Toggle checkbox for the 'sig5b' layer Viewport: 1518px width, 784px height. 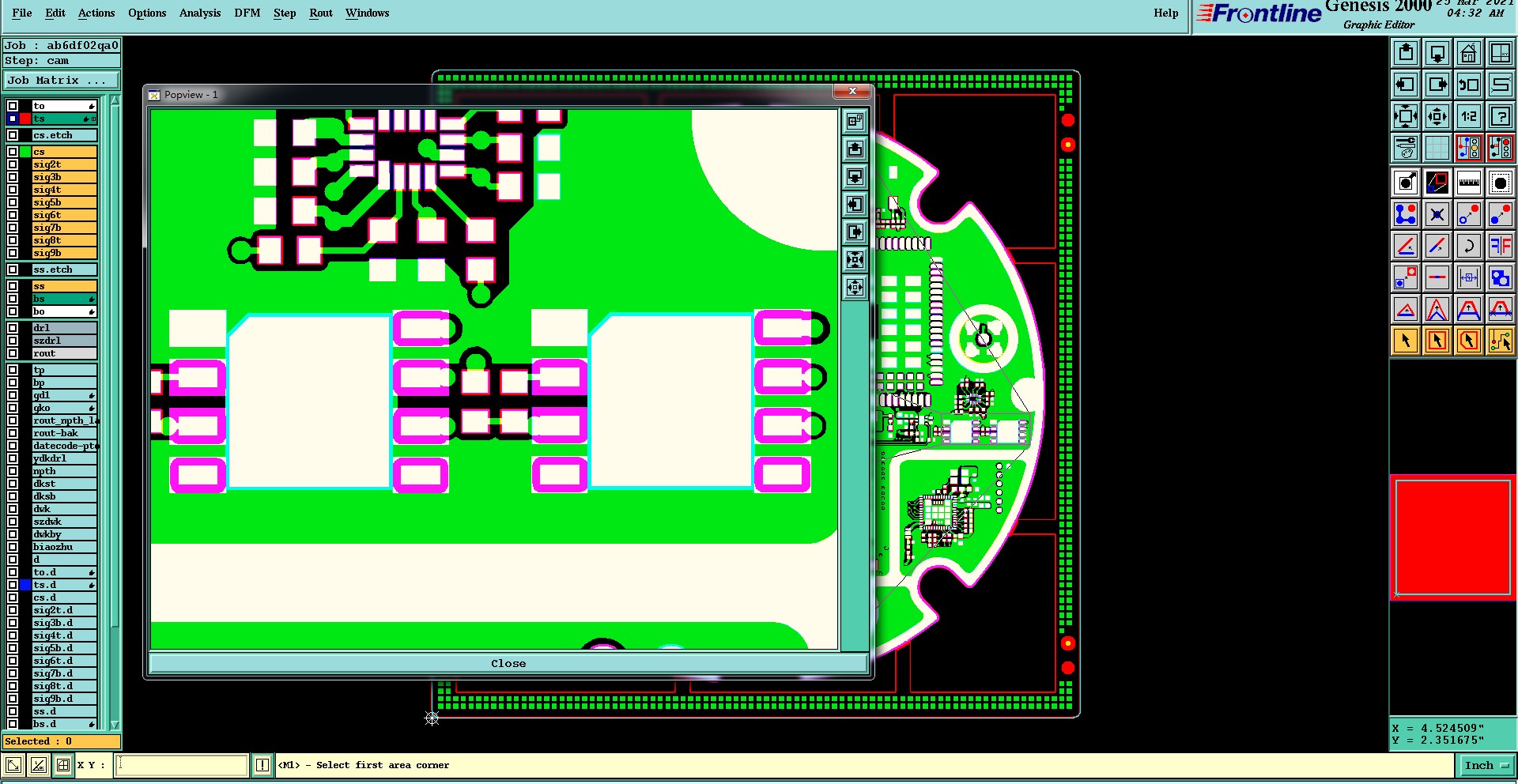point(13,202)
